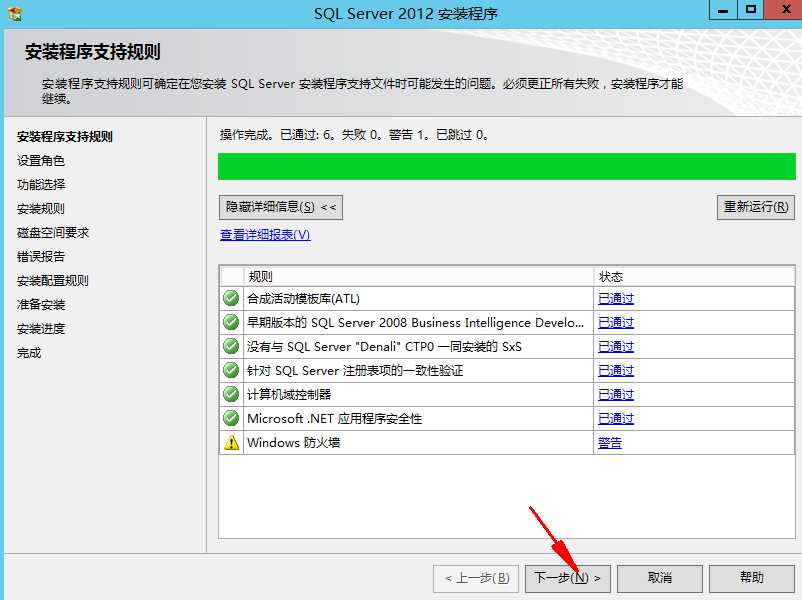Proceed with 下一步(N) button
The width and height of the screenshot is (802, 600).
(x=568, y=578)
